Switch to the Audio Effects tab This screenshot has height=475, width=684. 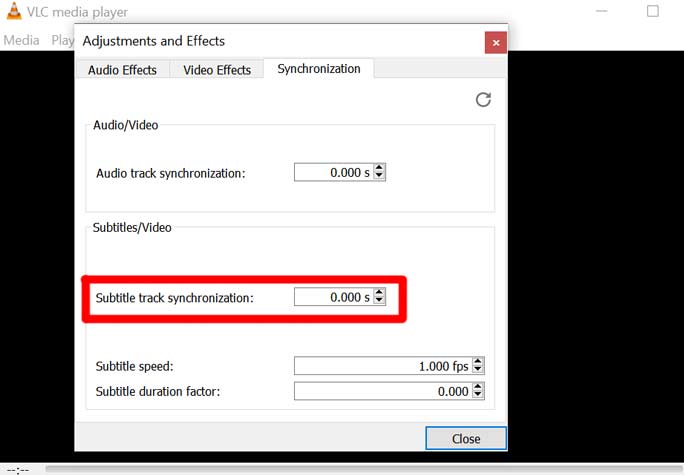(x=122, y=69)
